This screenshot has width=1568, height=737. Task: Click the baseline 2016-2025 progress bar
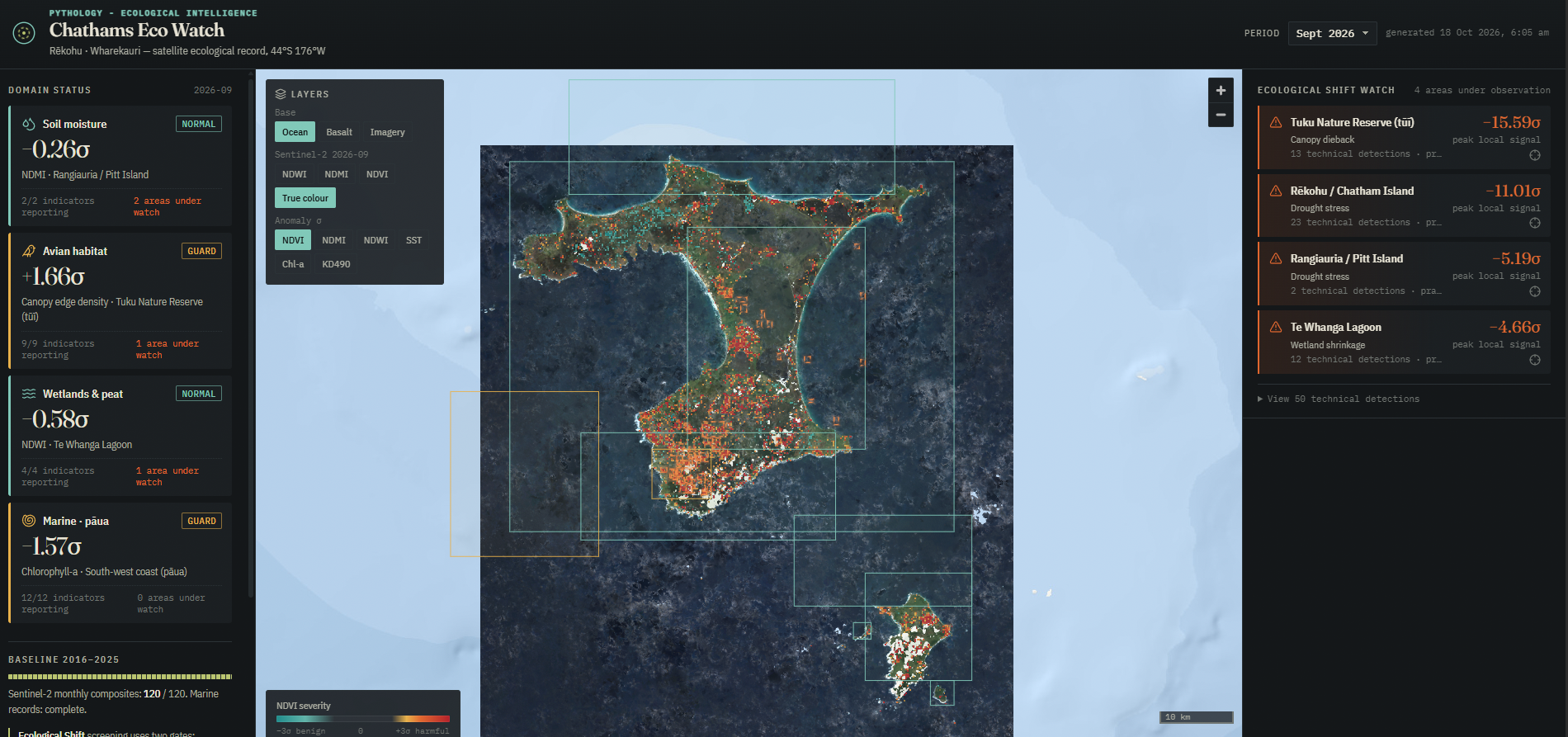pos(120,677)
